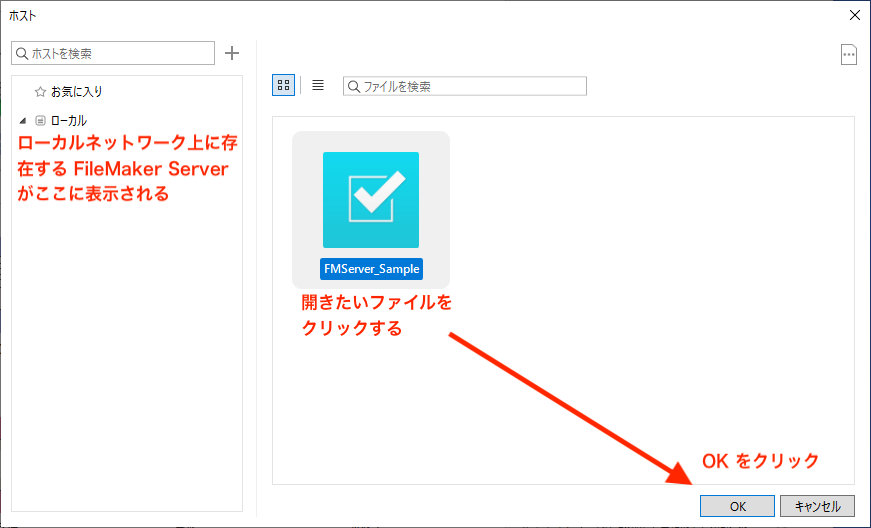The height and width of the screenshot is (528, 871).
Task: Focus the ホストを検索 search field
Action: pyautogui.click(x=120, y=53)
